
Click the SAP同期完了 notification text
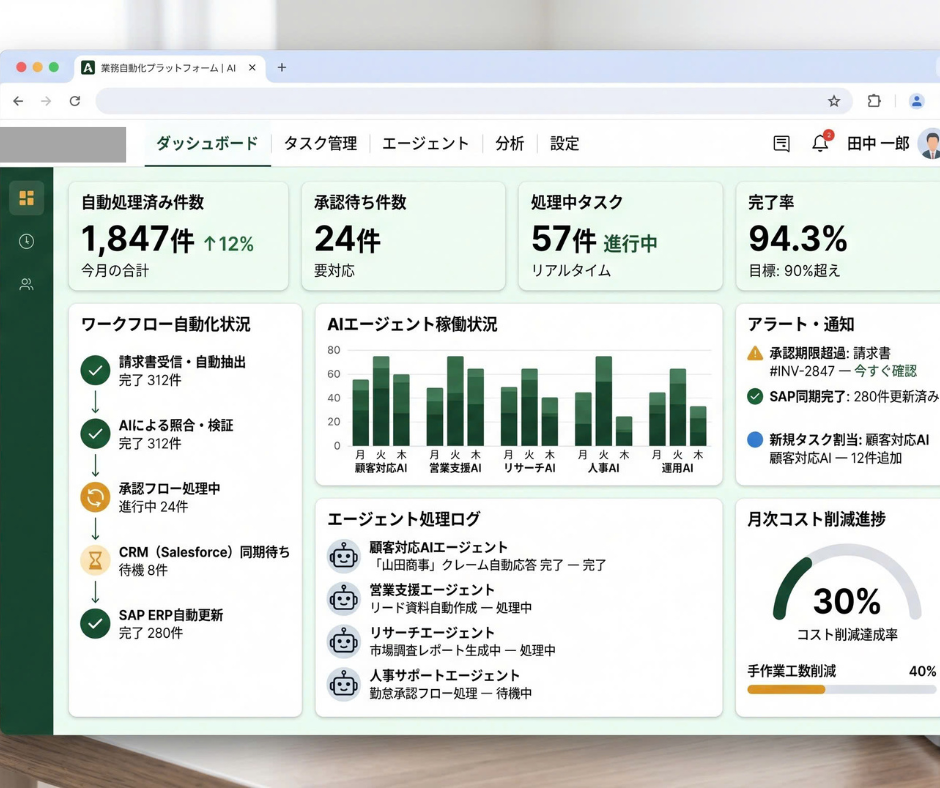pyautogui.click(x=854, y=396)
